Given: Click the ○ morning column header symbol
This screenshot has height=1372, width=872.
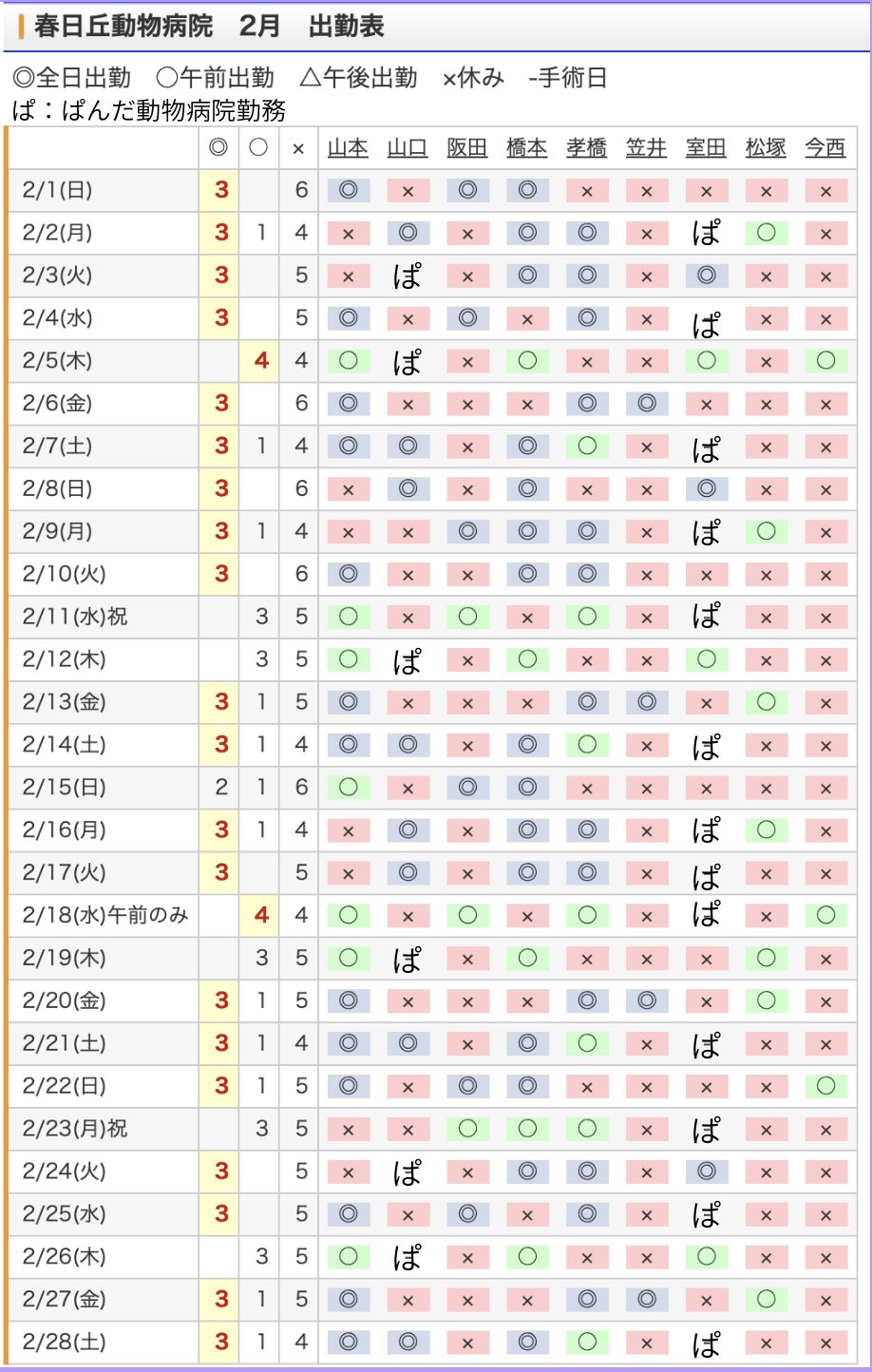Looking at the screenshot, I should [258, 148].
